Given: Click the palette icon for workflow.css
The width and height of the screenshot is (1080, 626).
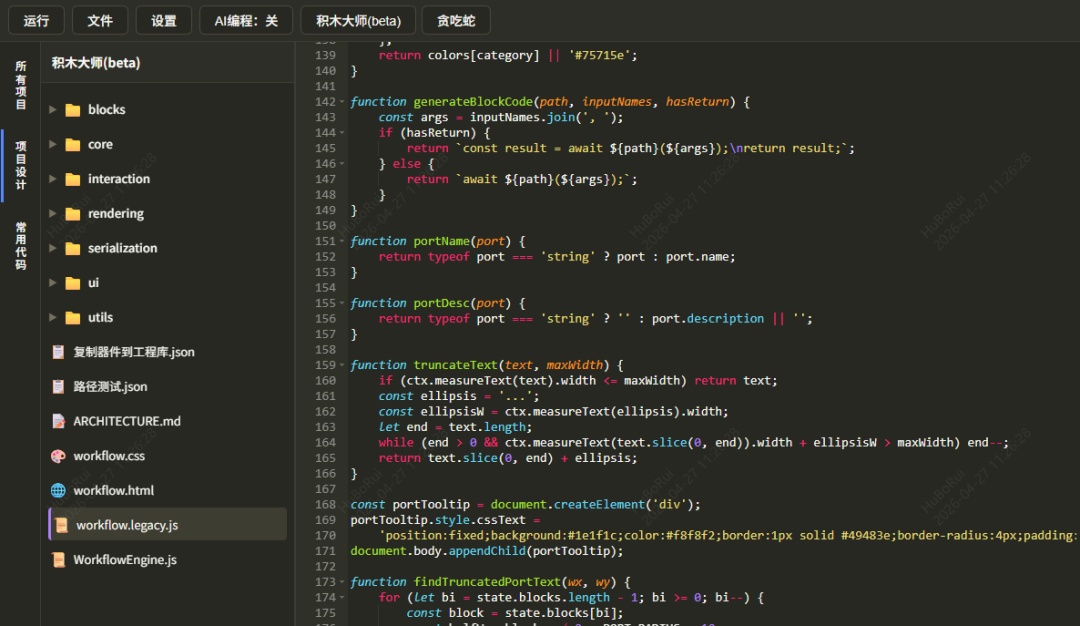Looking at the screenshot, I should 59,456.
